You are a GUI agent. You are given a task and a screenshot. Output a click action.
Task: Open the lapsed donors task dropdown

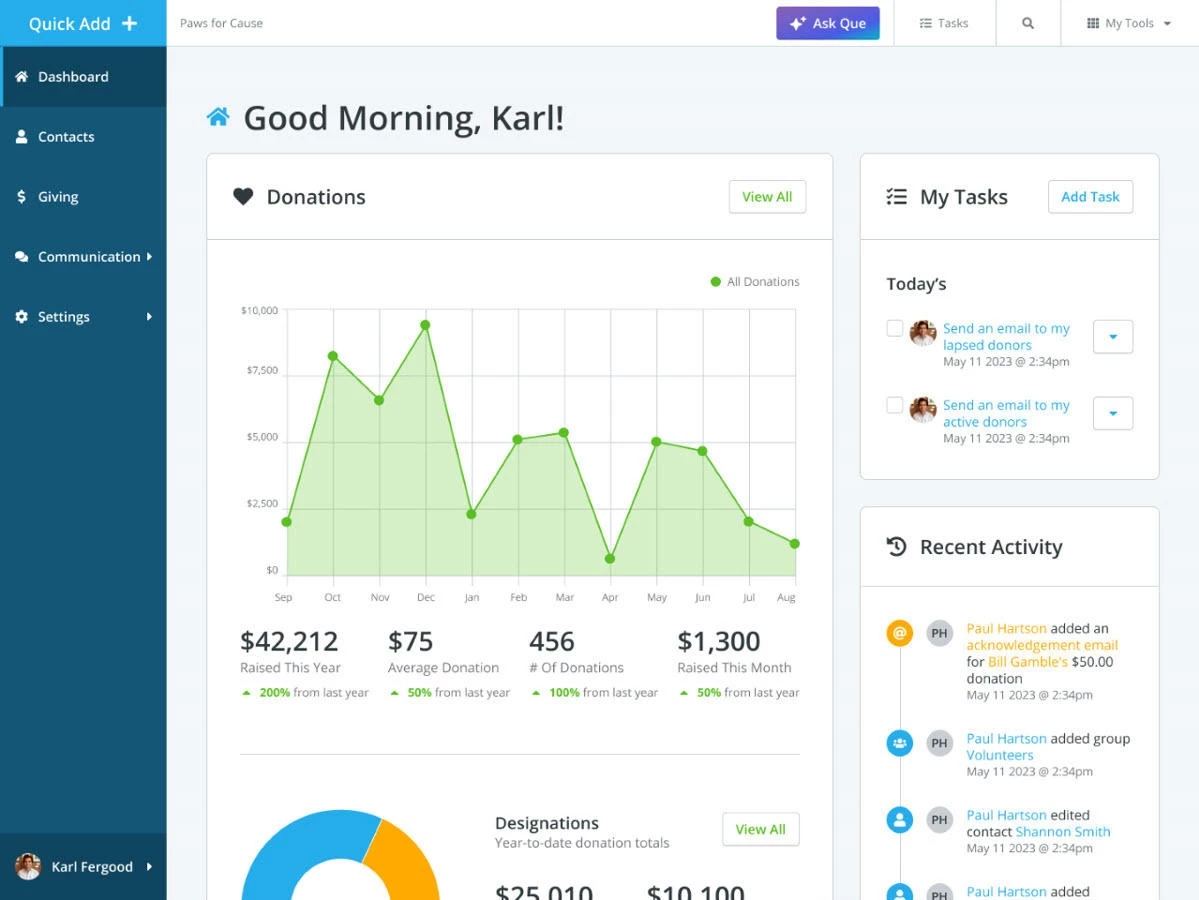(x=1113, y=336)
